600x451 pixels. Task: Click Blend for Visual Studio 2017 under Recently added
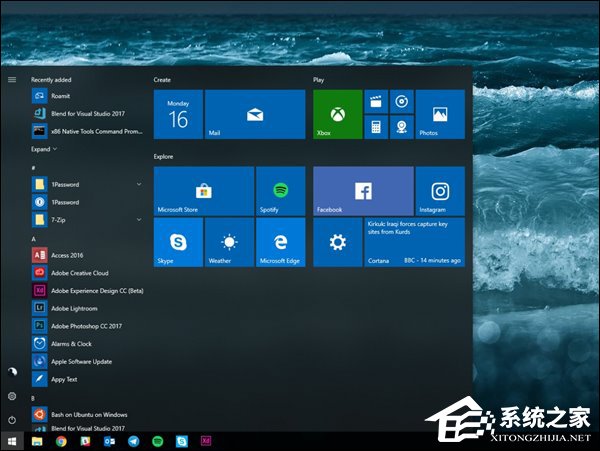[87, 114]
